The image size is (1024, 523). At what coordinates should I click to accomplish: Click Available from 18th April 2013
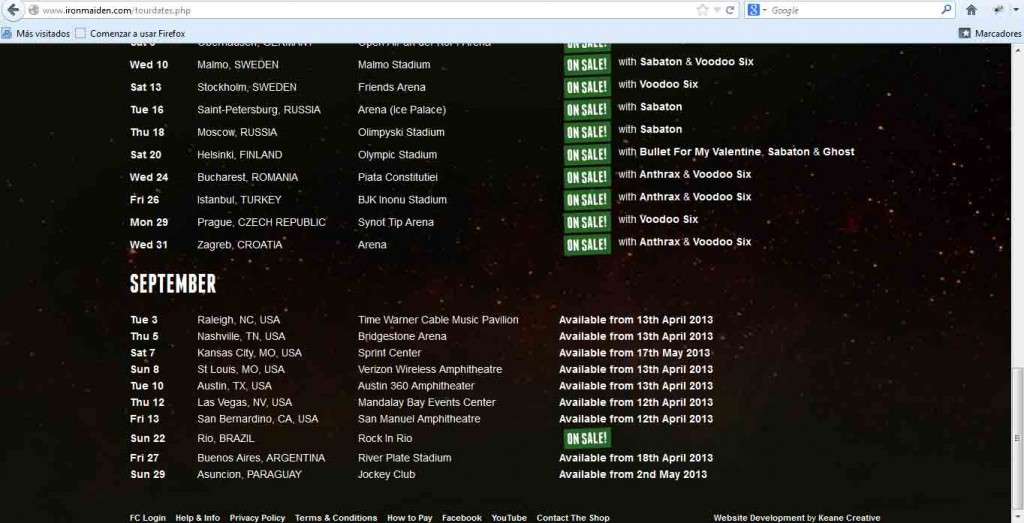click(x=635, y=458)
